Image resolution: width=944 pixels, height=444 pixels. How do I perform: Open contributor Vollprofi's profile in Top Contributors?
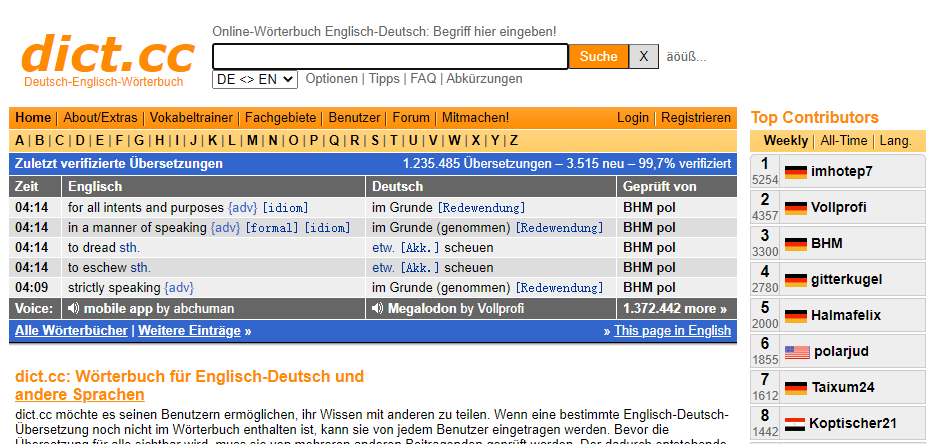pyautogui.click(x=839, y=208)
